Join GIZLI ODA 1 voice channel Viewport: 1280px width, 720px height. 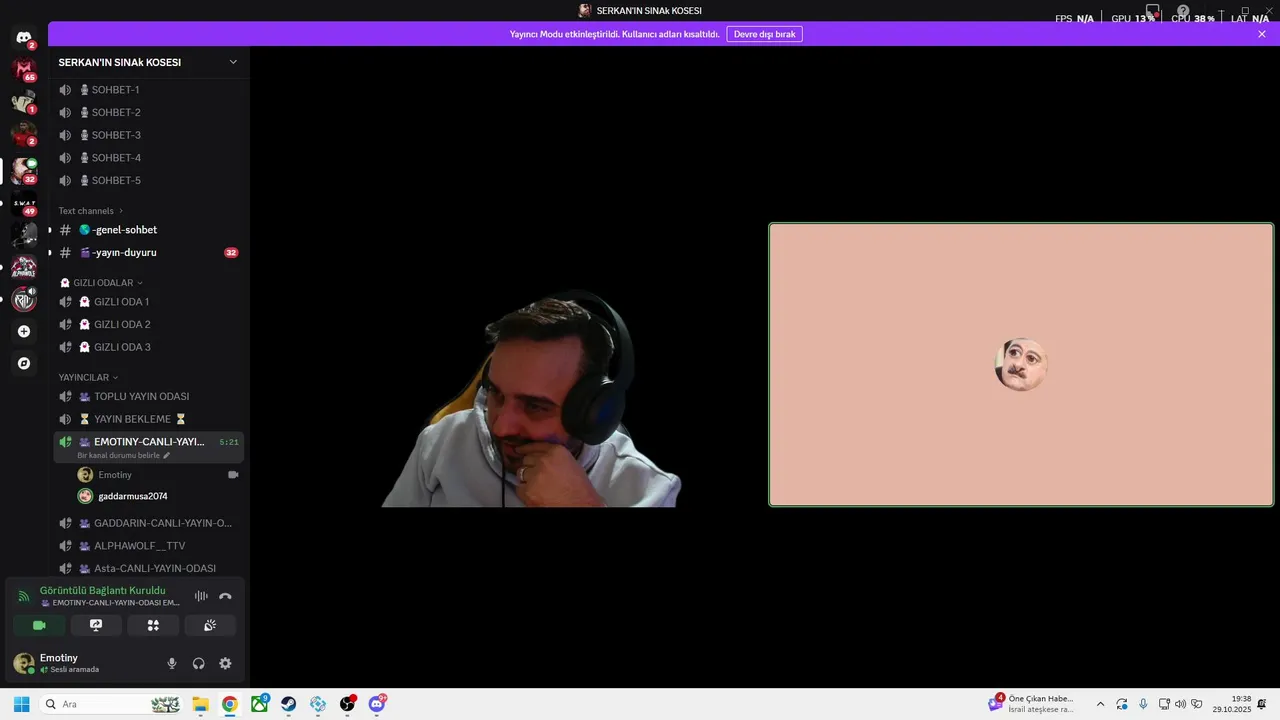click(x=149, y=302)
